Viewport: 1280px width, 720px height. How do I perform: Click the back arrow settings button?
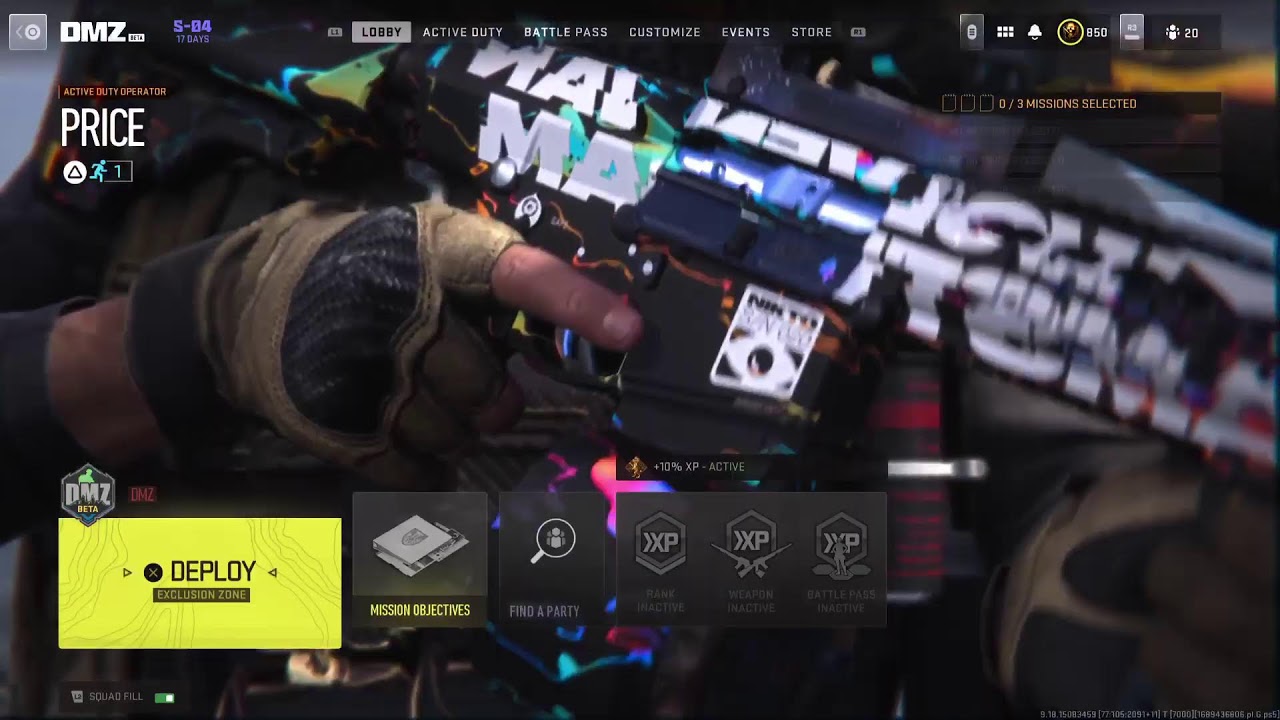[x=28, y=32]
